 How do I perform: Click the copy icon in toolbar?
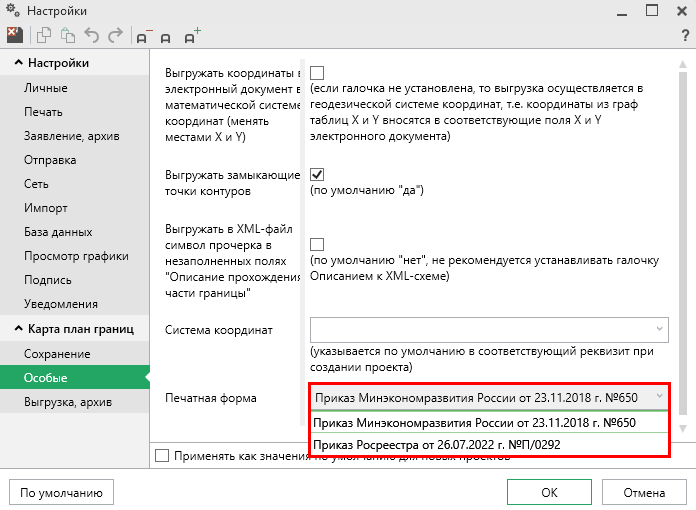(x=45, y=36)
